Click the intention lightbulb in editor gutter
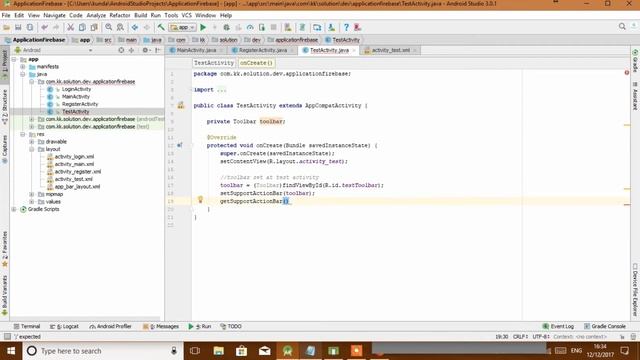Viewport: 640px width, 360px height. pyautogui.click(x=200, y=199)
